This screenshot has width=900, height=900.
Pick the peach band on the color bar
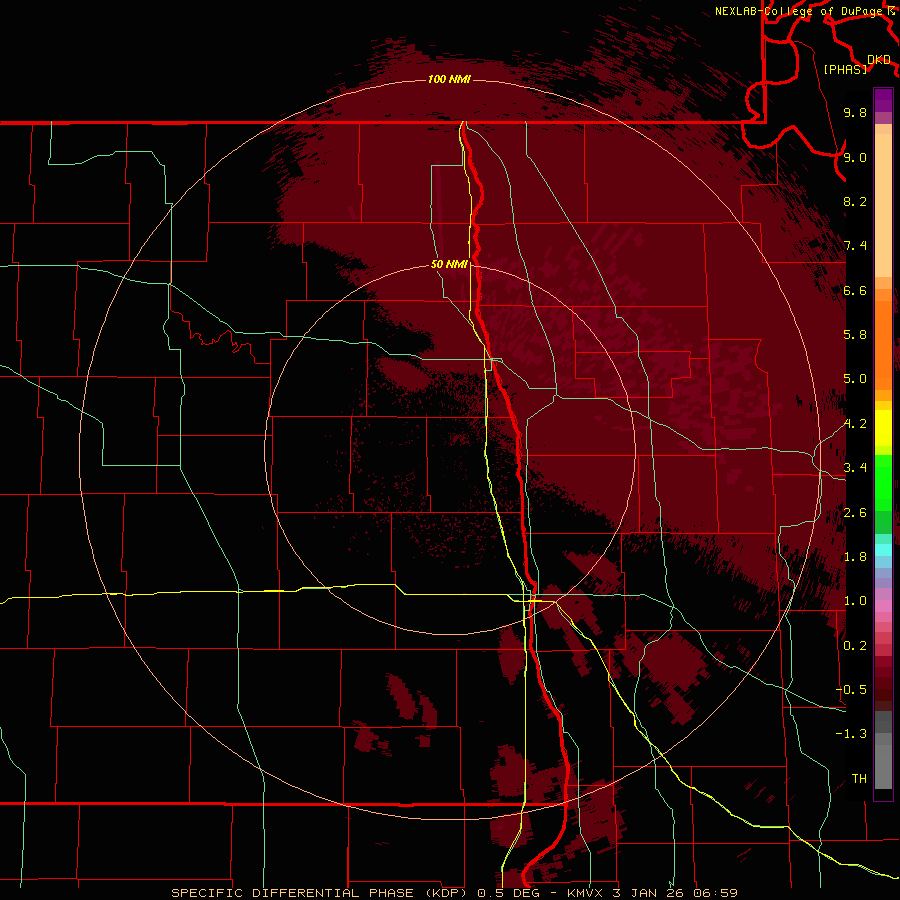[x=883, y=206]
